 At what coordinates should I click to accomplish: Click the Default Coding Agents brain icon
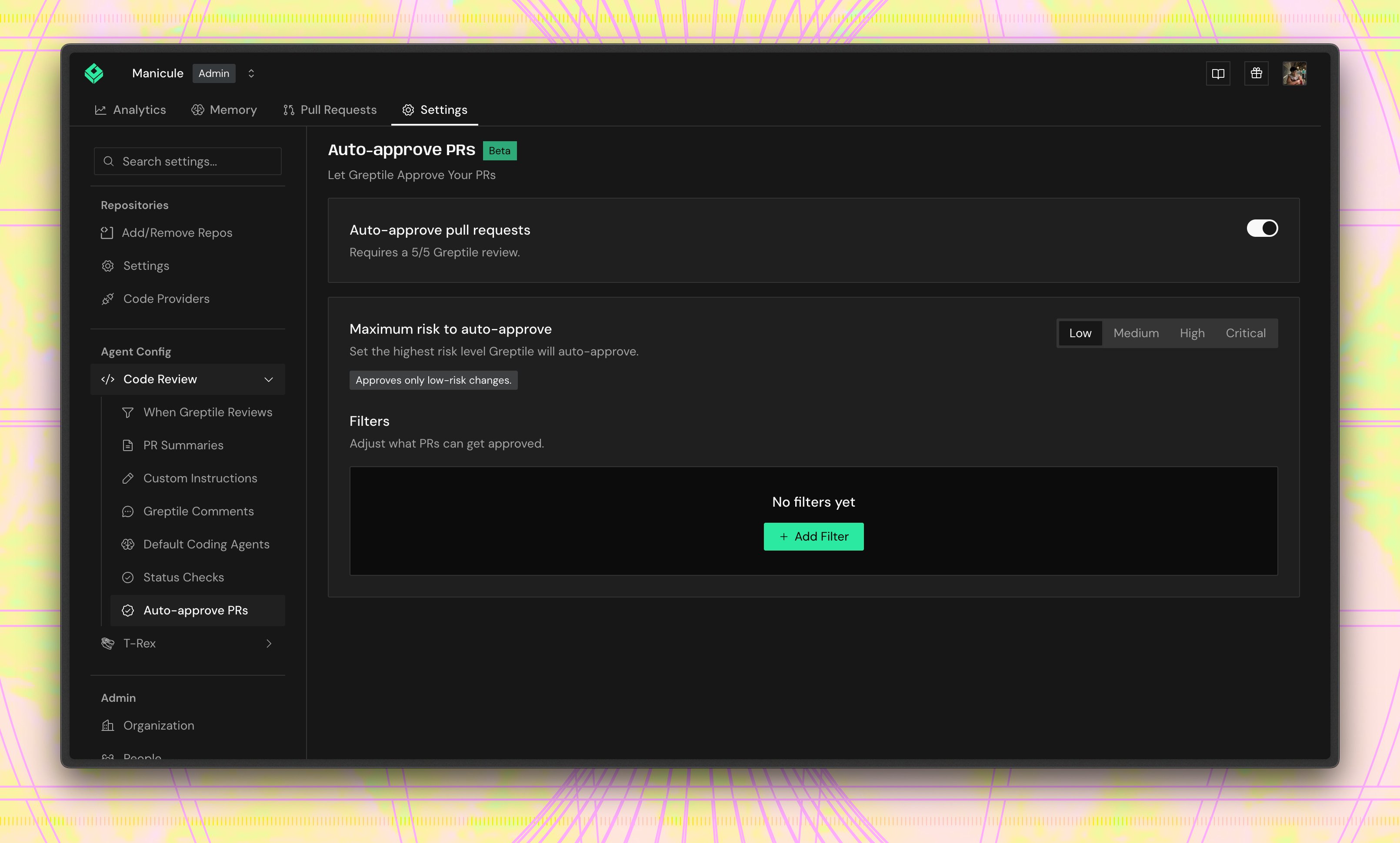(x=128, y=544)
